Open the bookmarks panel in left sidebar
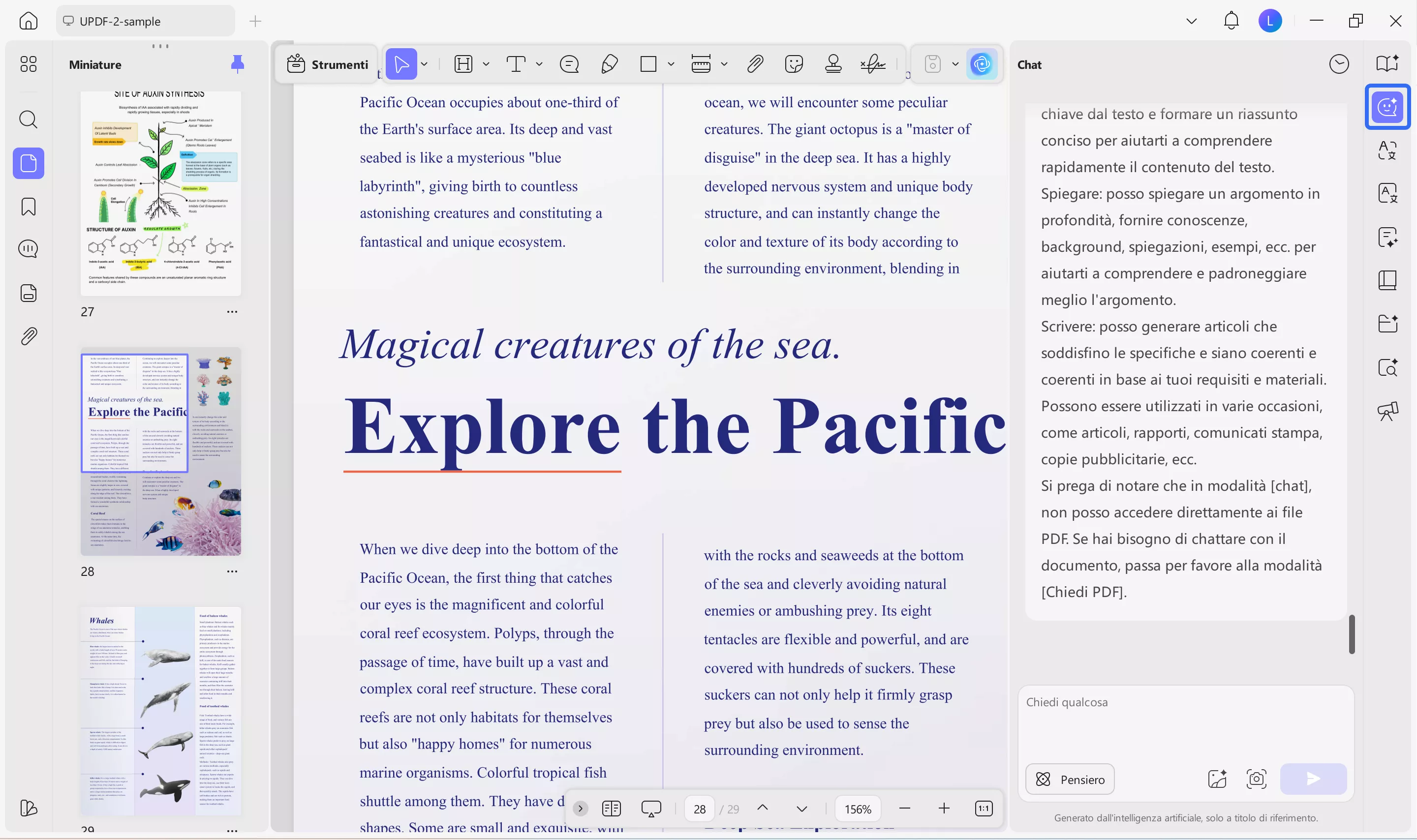1417x840 pixels. (x=29, y=207)
